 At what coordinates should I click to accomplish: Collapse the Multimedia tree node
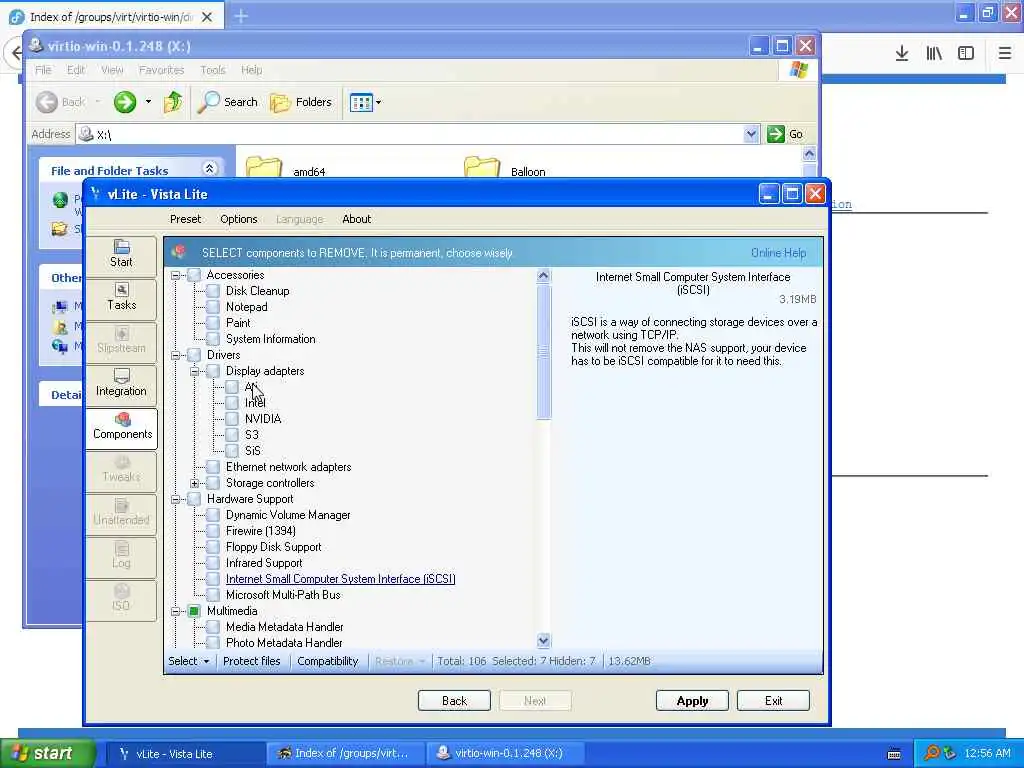[x=175, y=611]
